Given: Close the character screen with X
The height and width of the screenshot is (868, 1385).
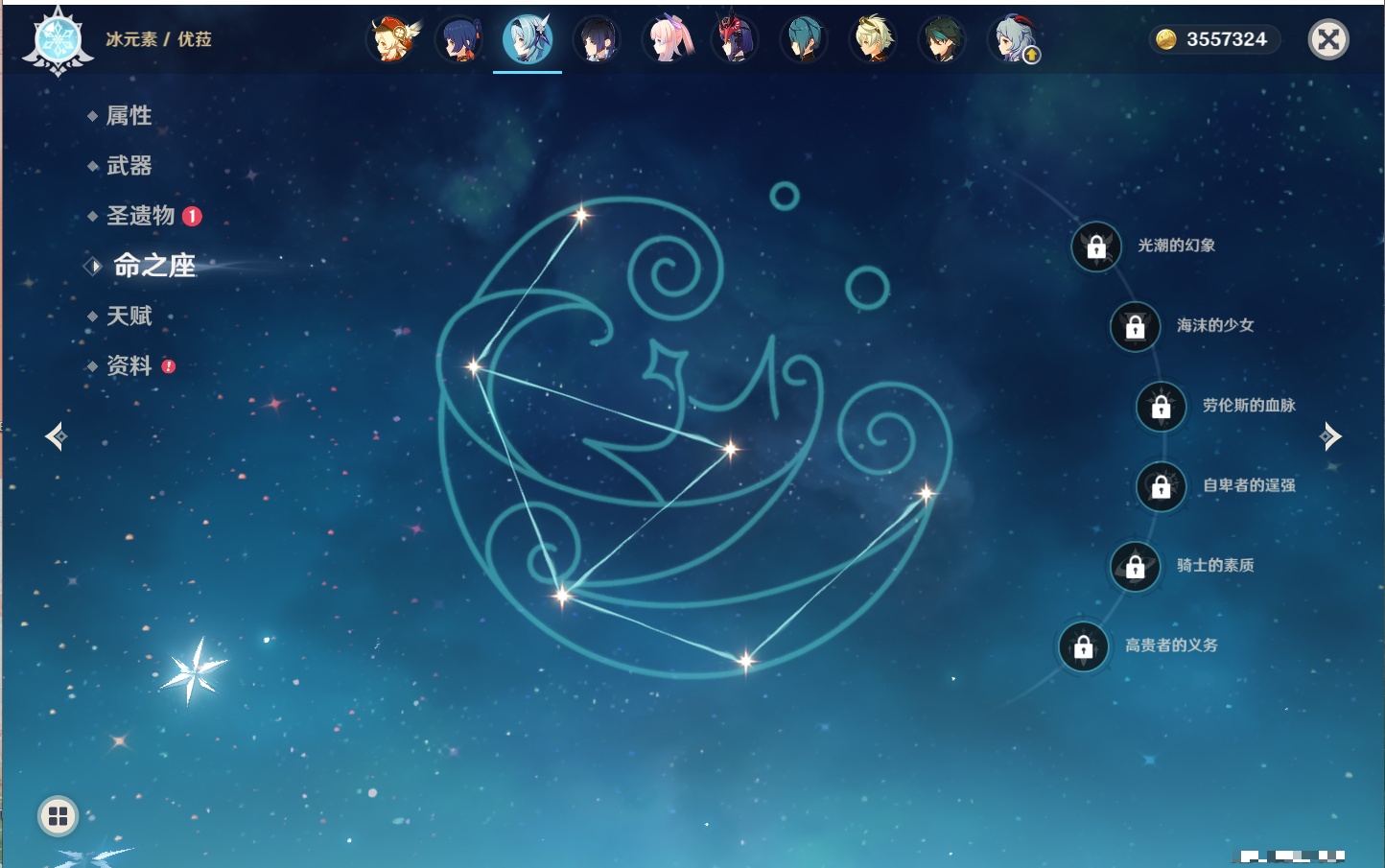Looking at the screenshot, I should click(x=1328, y=39).
